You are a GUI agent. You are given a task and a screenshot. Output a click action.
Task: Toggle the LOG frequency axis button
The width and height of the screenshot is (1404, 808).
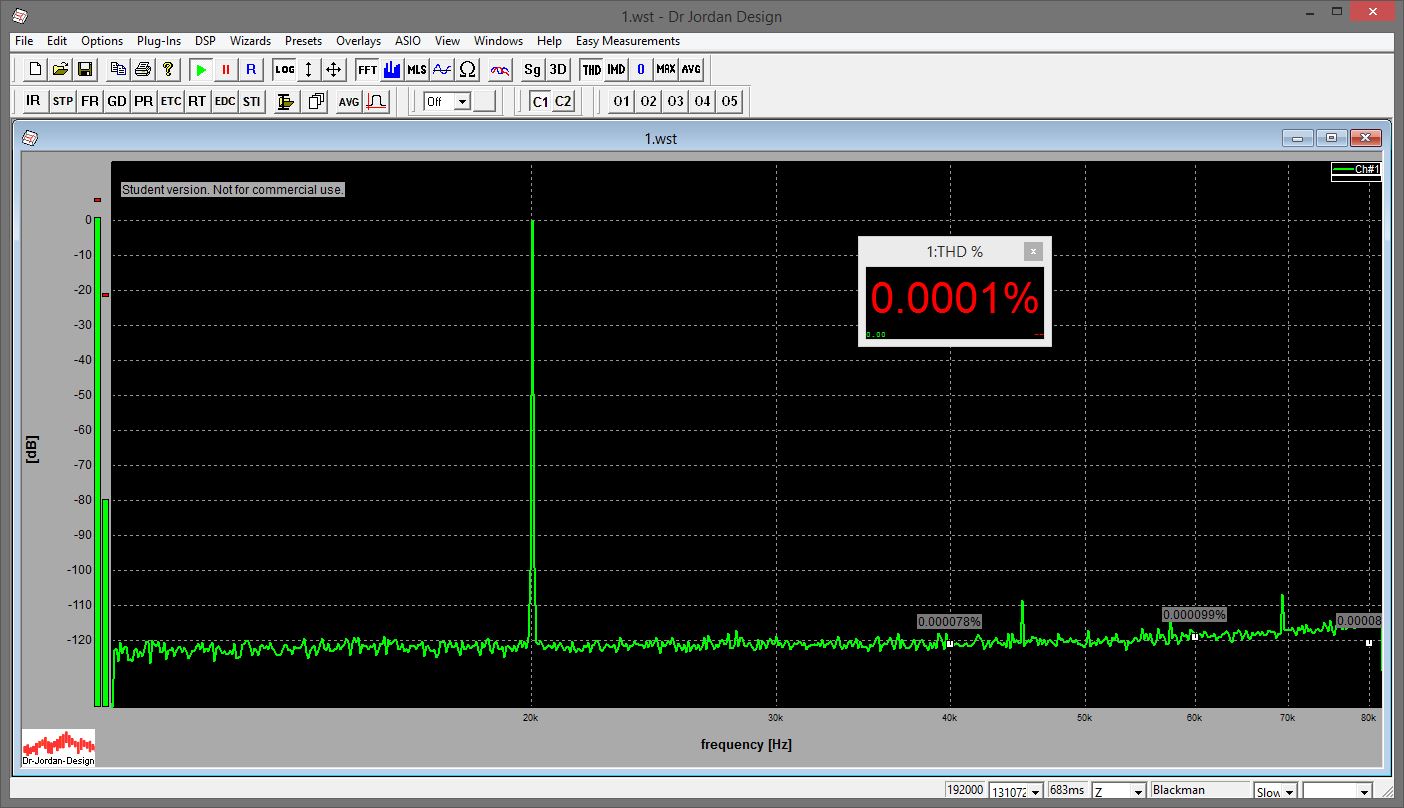coord(285,70)
